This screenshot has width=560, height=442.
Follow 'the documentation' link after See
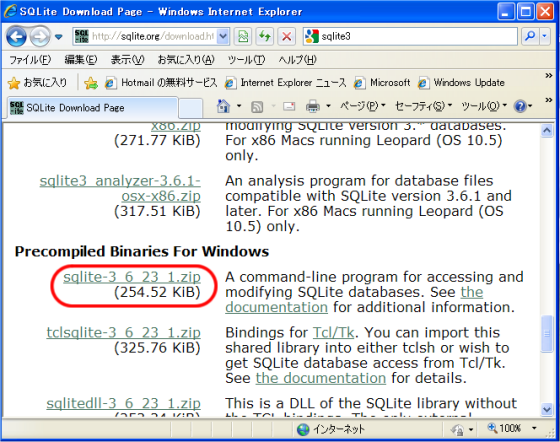pyautogui.click(x=354, y=300)
